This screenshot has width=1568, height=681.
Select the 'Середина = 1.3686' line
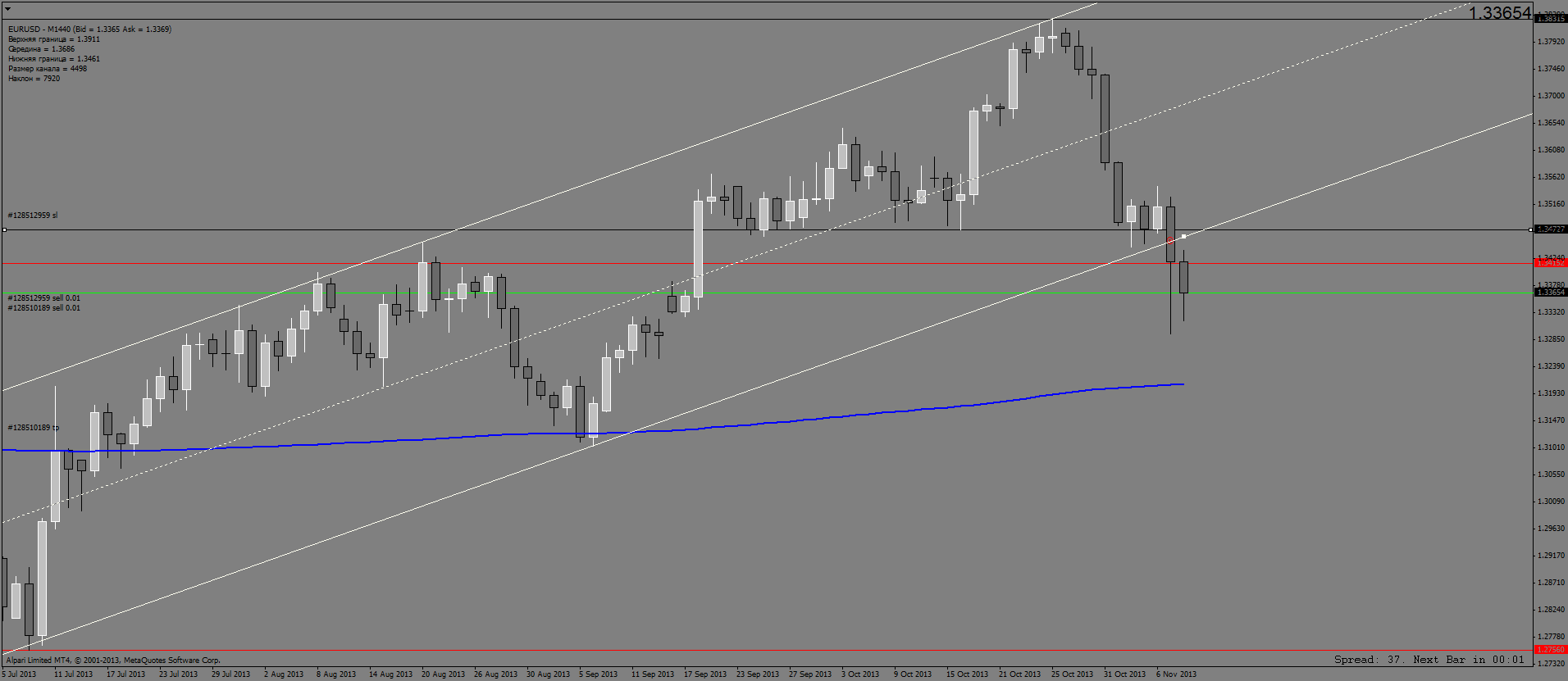coord(41,49)
